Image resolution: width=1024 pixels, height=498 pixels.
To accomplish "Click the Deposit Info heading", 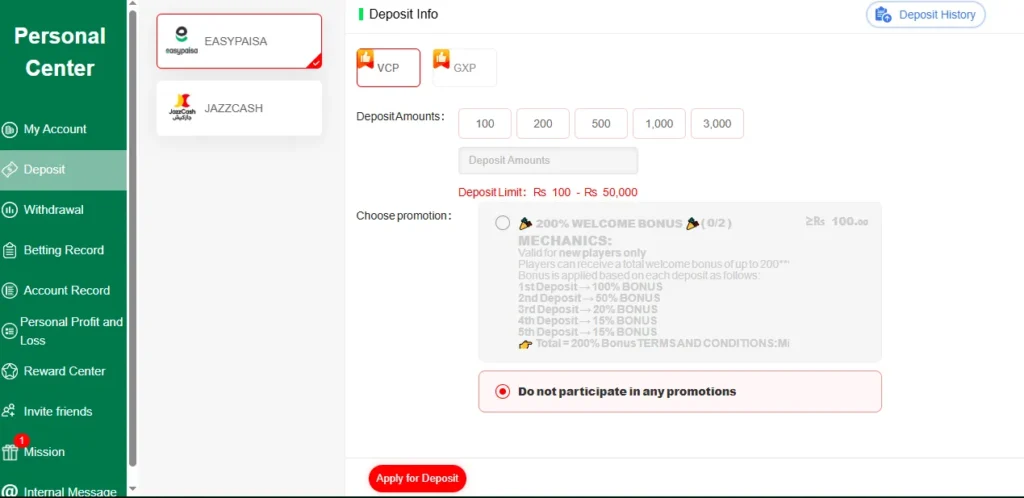I will (404, 14).
